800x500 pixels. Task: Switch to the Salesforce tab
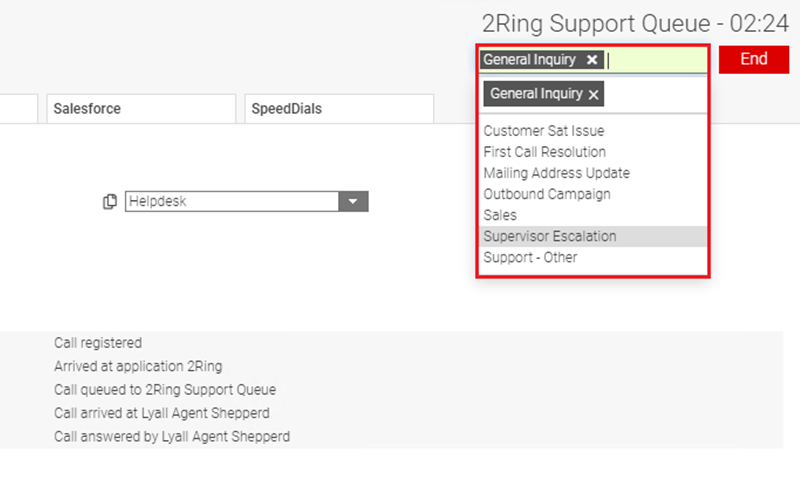coord(141,109)
